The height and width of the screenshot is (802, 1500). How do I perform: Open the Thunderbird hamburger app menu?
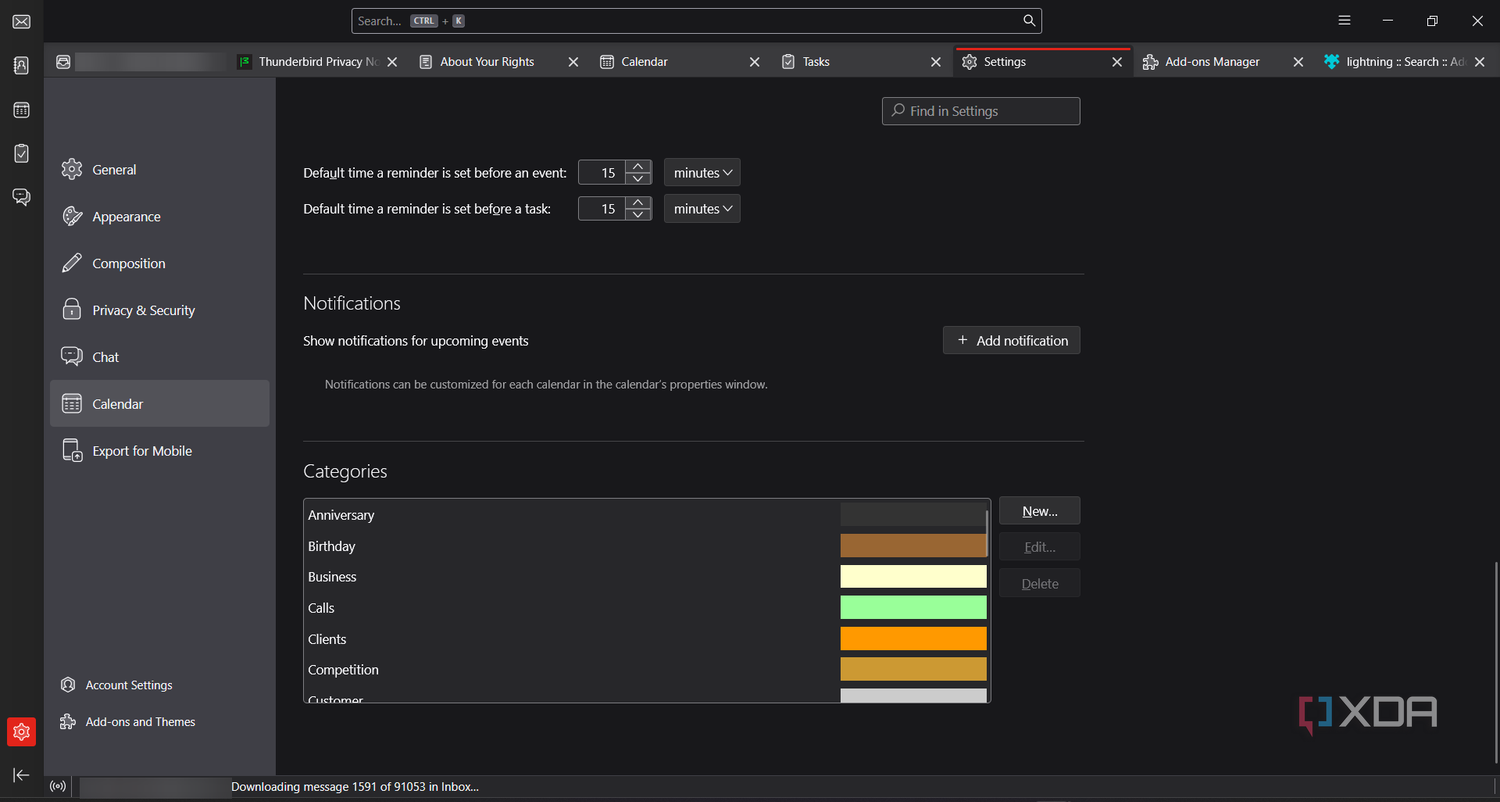(1344, 21)
